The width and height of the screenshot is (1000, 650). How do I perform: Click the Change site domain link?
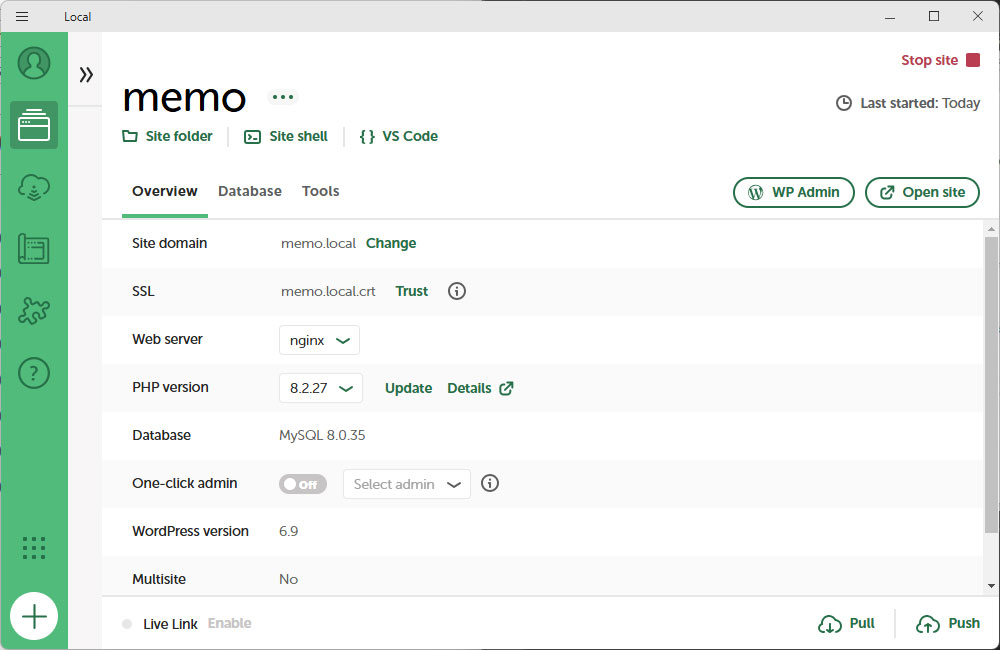(x=391, y=243)
